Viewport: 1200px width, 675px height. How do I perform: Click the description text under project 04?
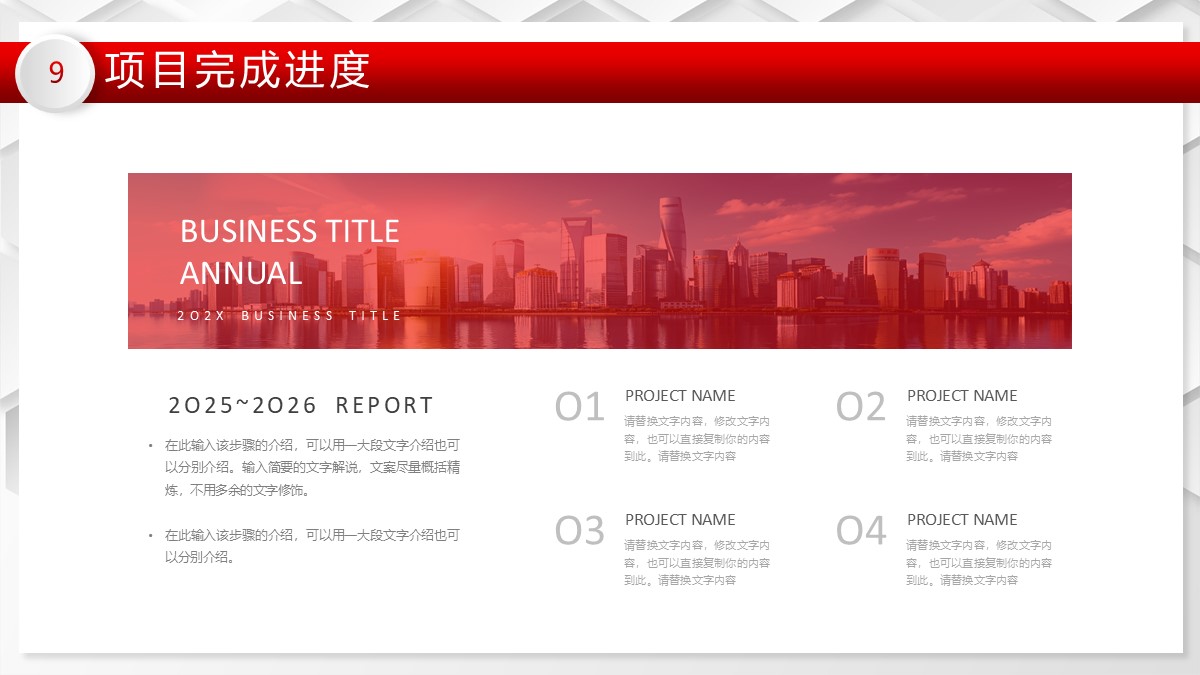(979, 563)
